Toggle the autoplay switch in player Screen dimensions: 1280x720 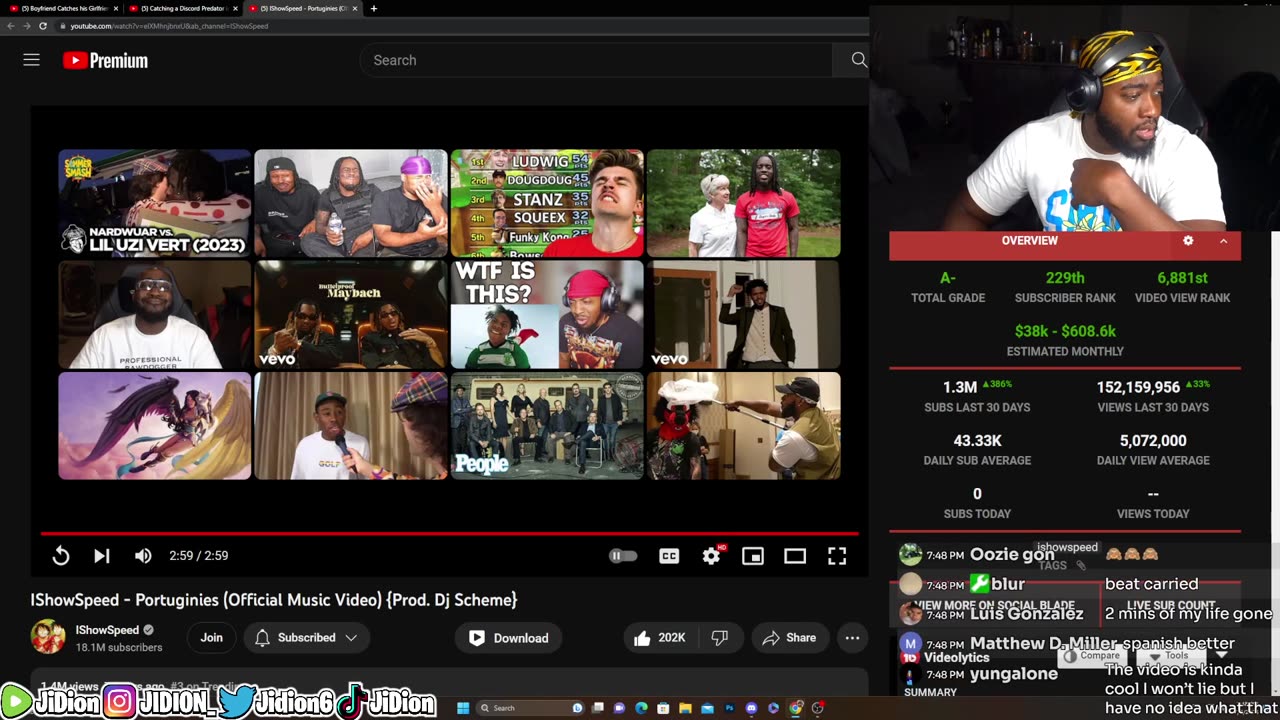[622, 556]
